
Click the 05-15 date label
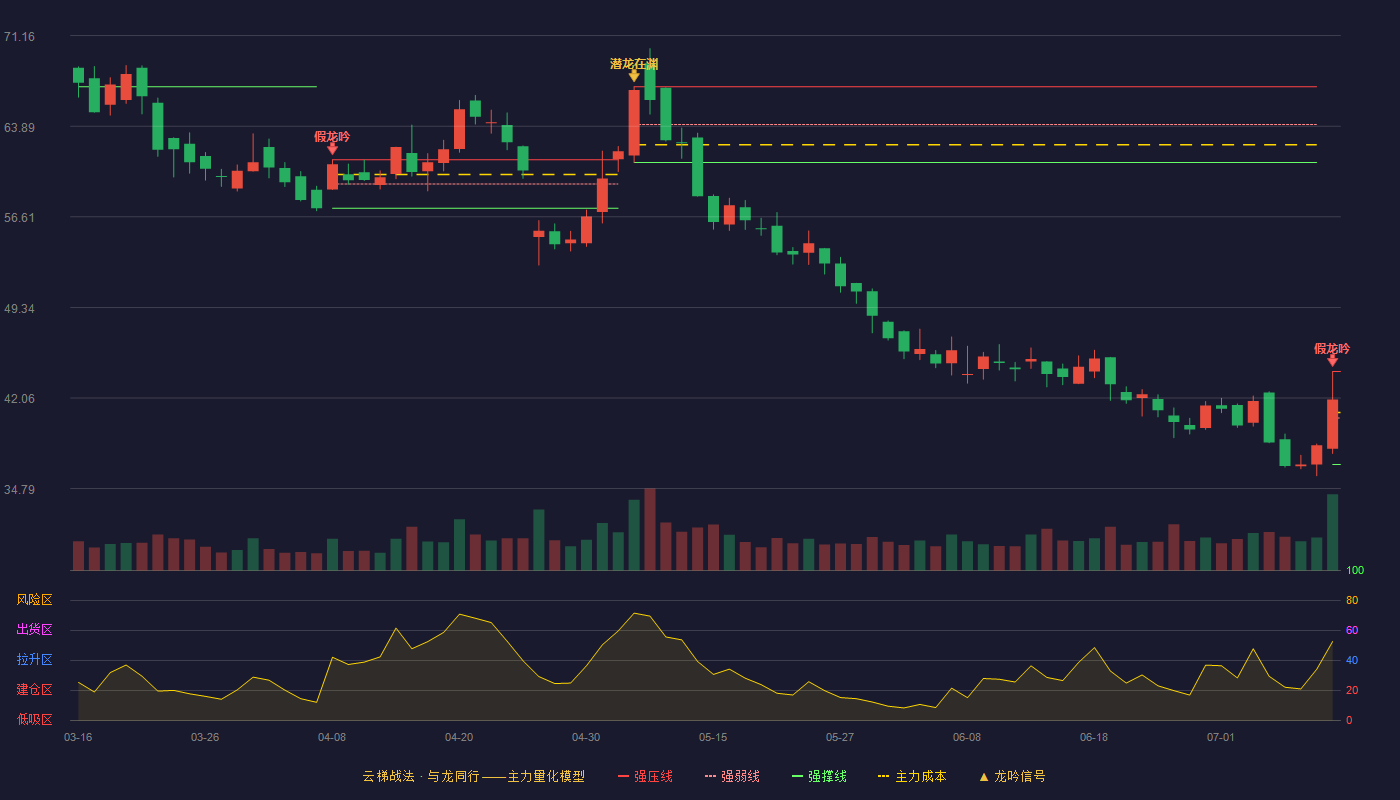pos(713,737)
